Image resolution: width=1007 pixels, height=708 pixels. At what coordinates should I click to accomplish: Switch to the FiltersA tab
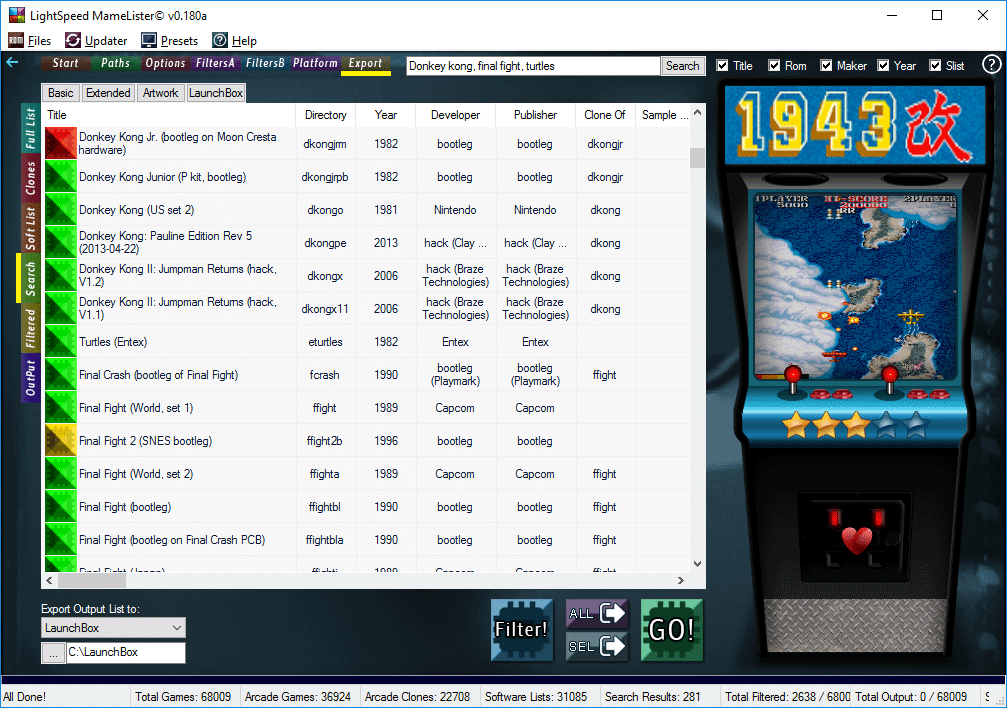(x=215, y=63)
